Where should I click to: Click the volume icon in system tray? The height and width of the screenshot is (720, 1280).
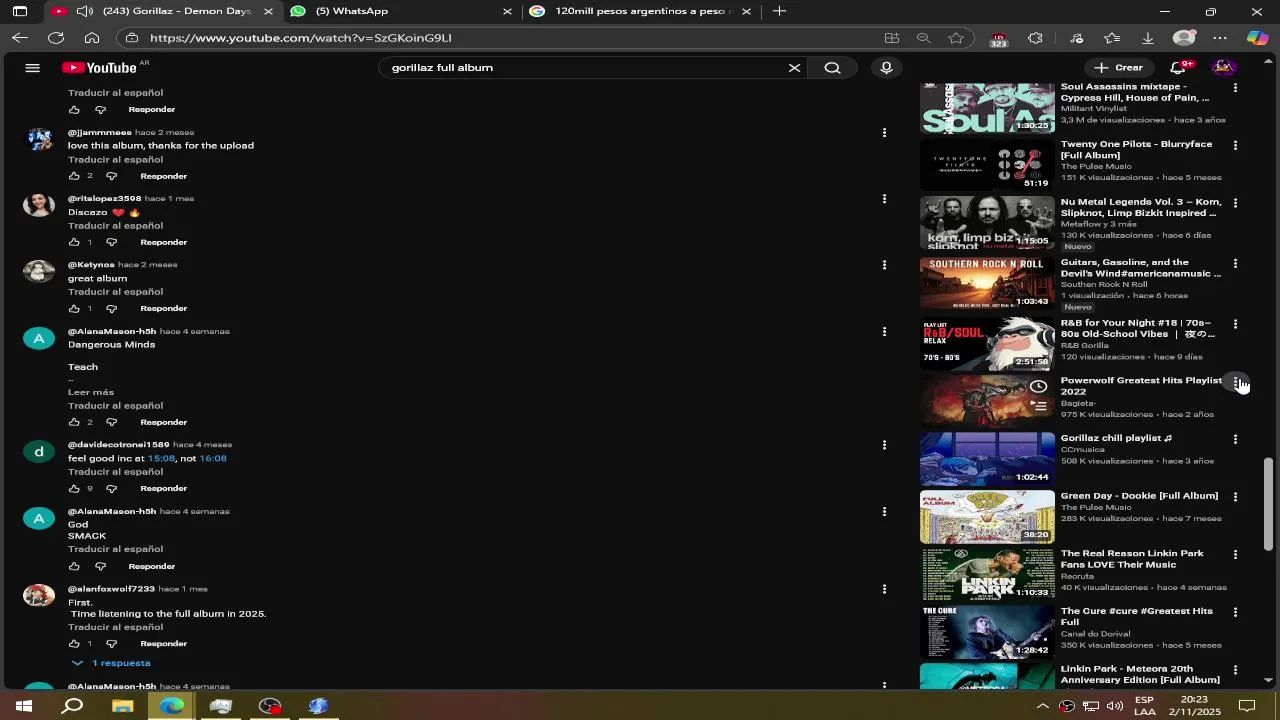click(1115, 706)
